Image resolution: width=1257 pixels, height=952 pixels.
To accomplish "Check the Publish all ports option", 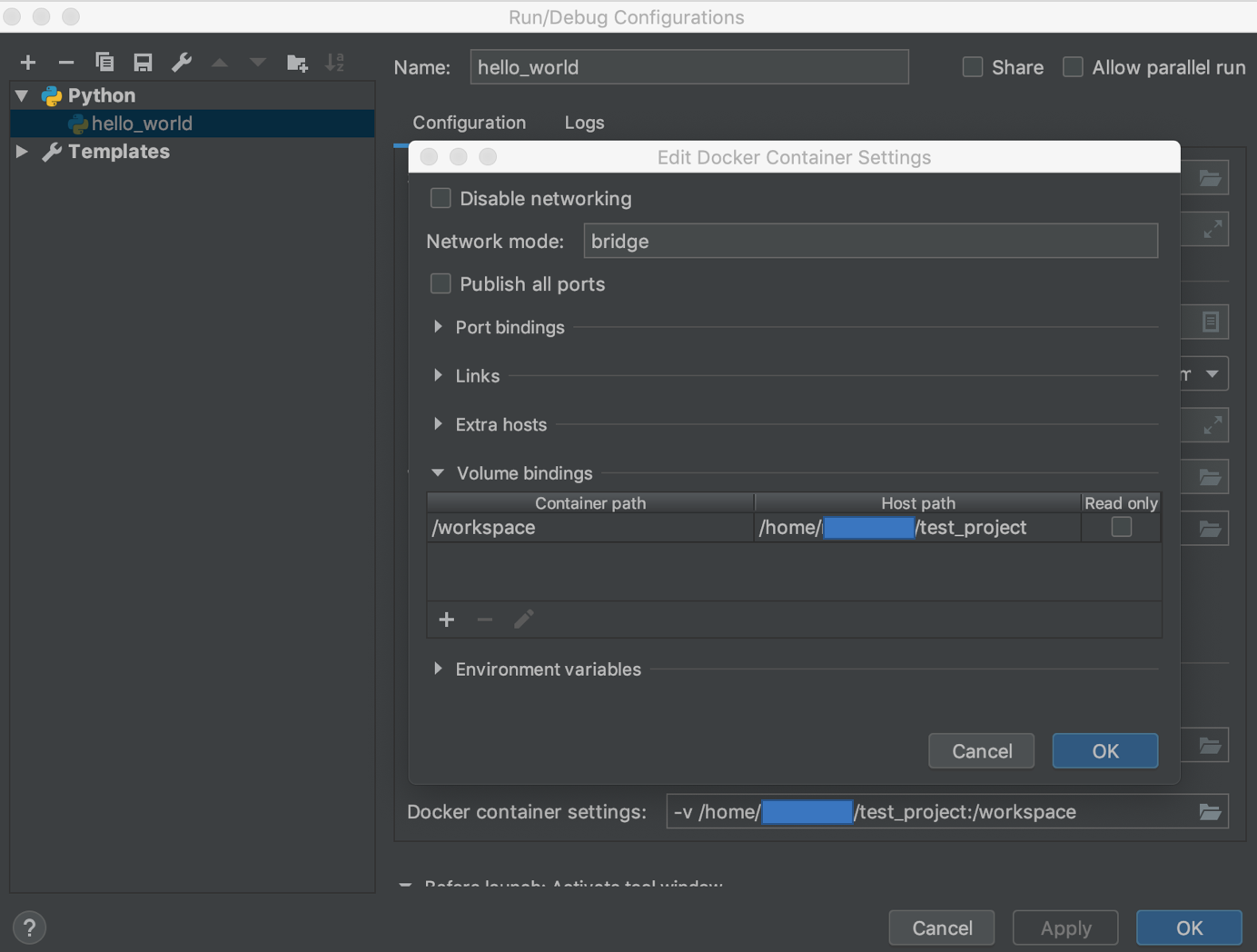I will click(440, 283).
